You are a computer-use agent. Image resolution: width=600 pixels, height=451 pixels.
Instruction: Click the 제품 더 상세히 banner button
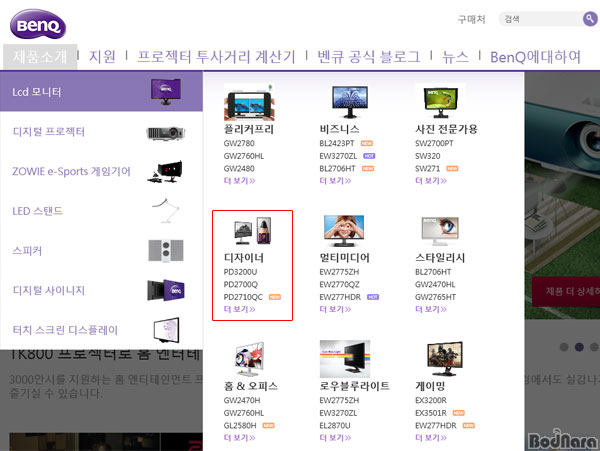(x=566, y=291)
